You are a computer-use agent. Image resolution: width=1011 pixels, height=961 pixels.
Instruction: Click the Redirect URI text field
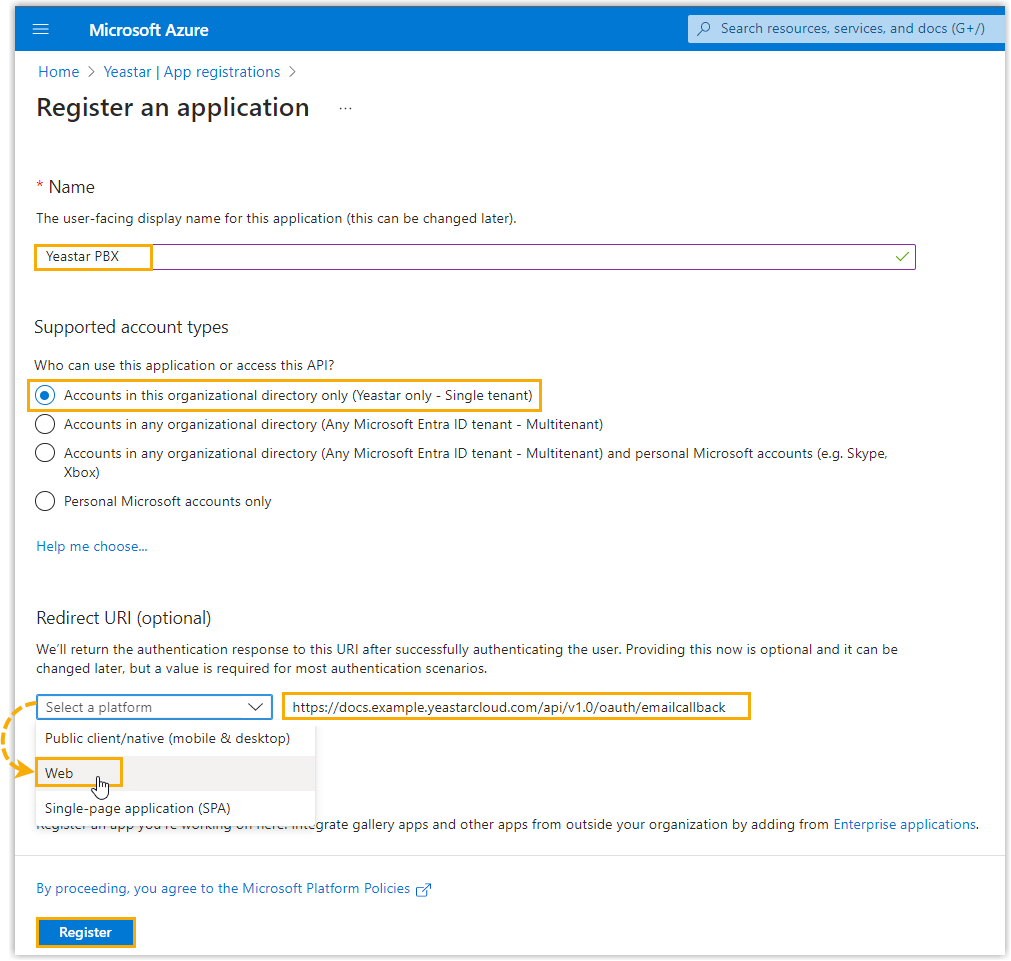pyautogui.click(x=516, y=707)
